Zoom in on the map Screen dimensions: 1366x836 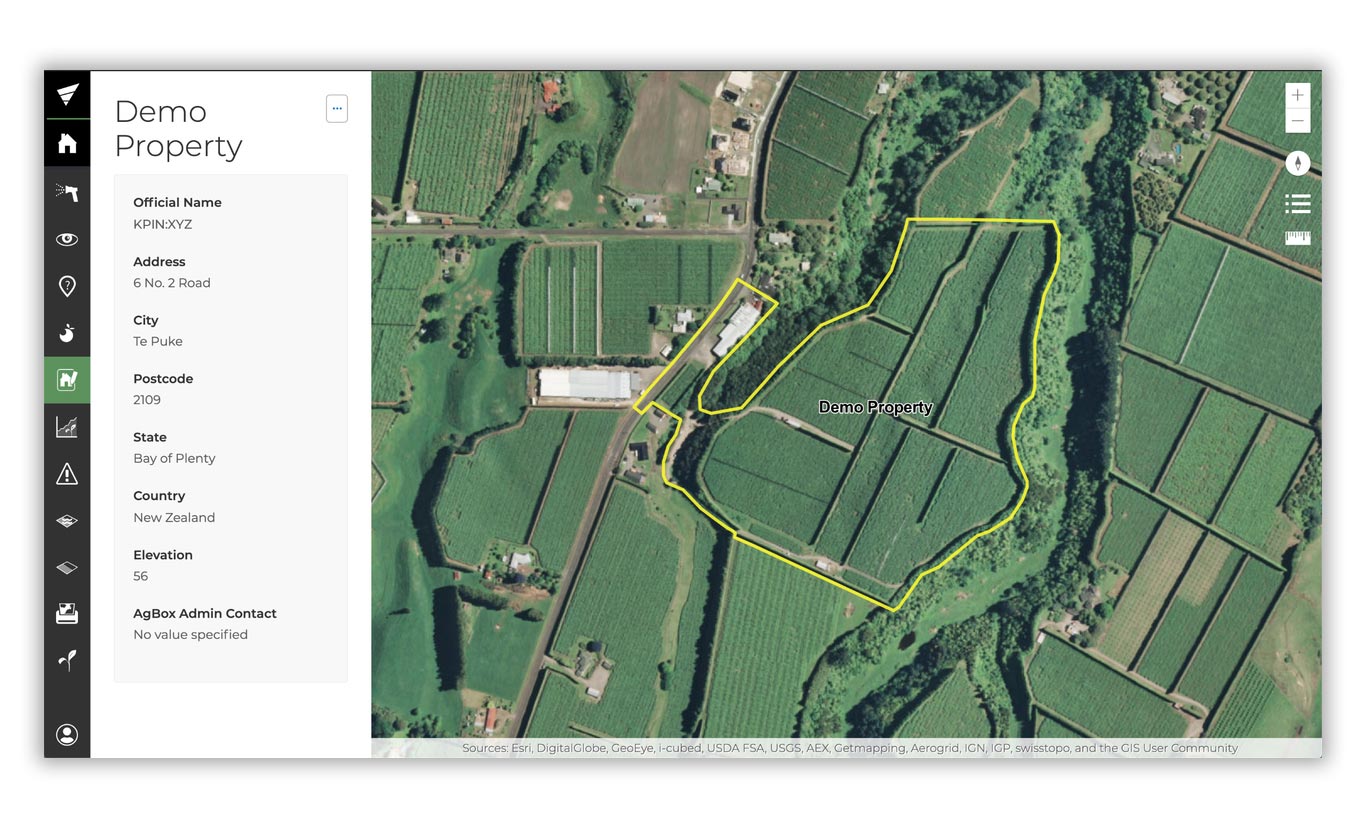tap(1297, 95)
